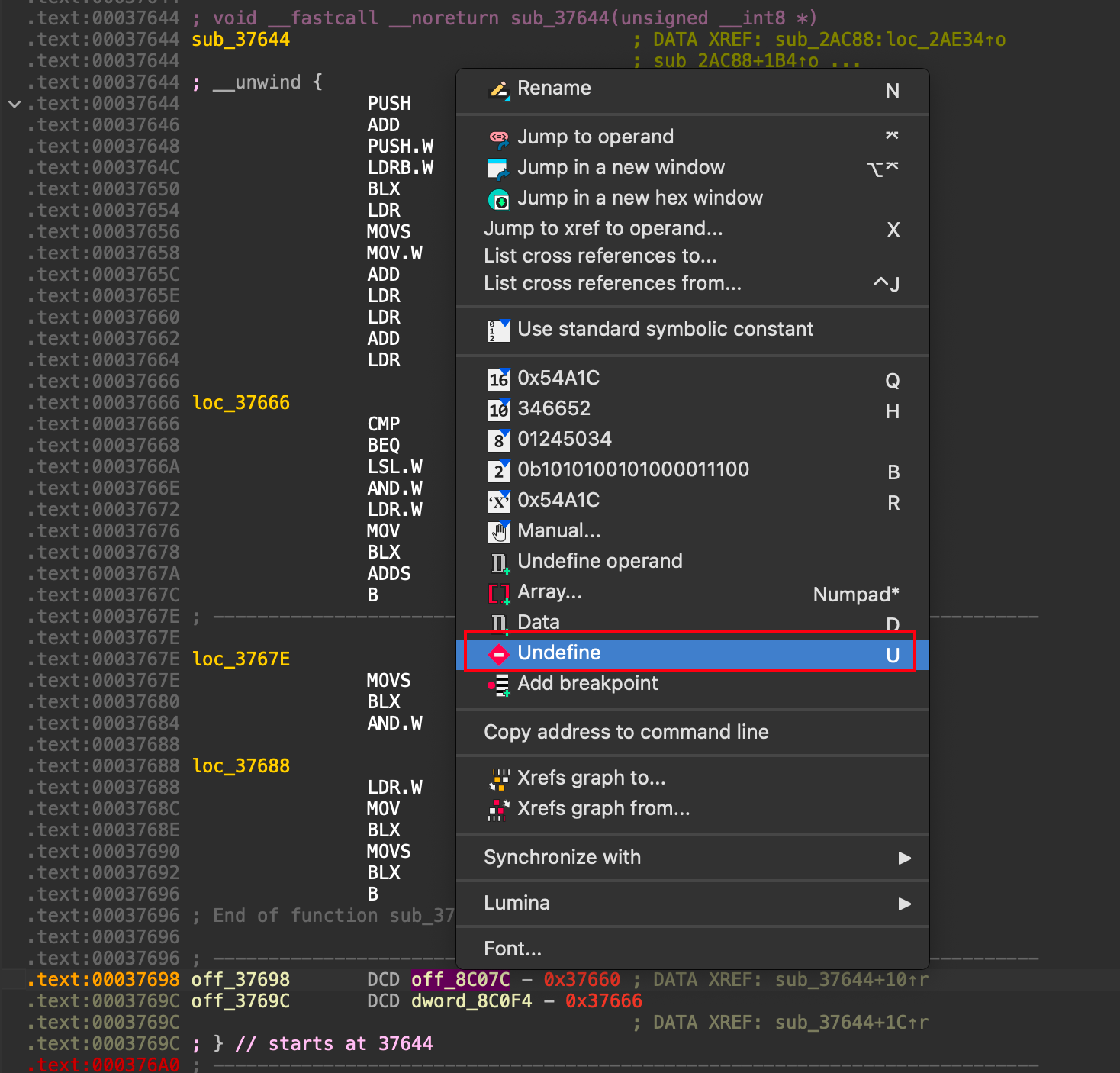
Task: Click the binary 2 format icon
Action: tap(499, 470)
